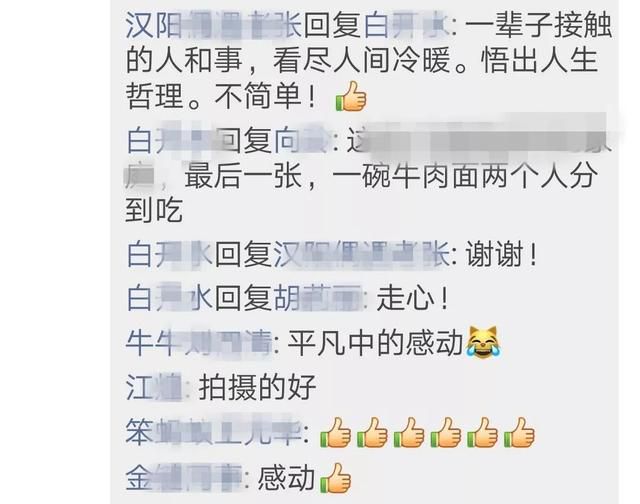640x504 pixels.
Task: Reply to the "拍摄的好" comment text
Action: pyautogui.click(x=258, y=387)
